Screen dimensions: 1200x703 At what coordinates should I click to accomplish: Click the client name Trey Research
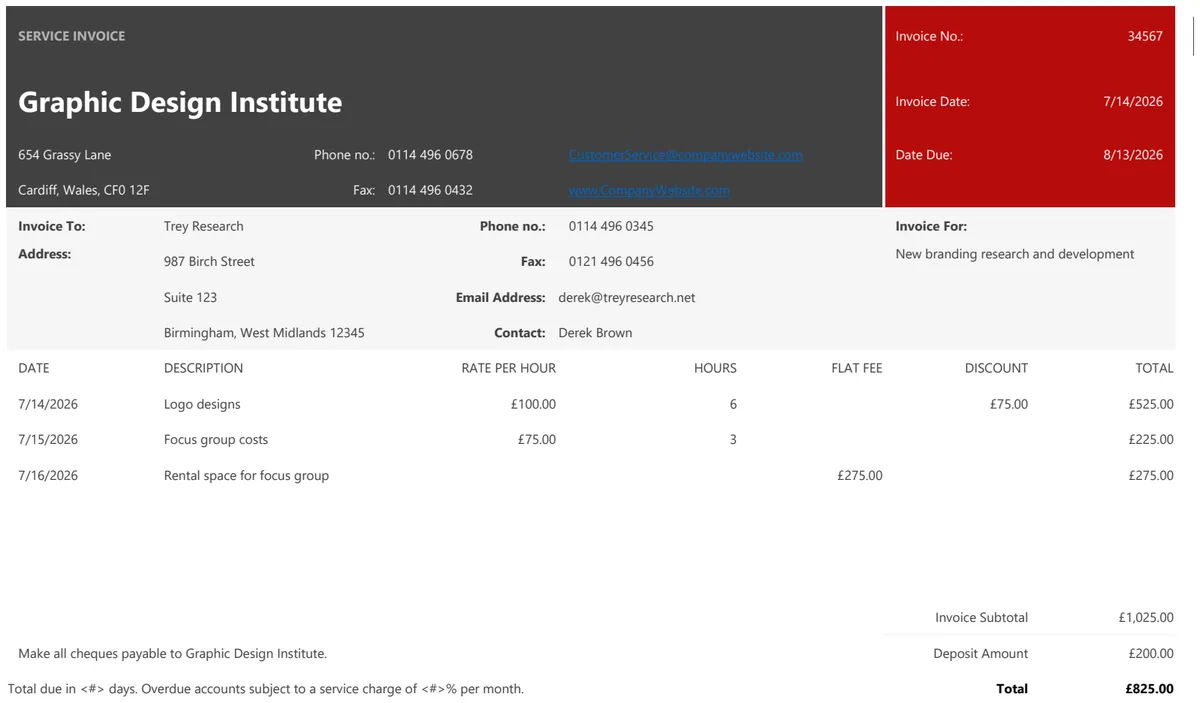click(x=204, y=226)
